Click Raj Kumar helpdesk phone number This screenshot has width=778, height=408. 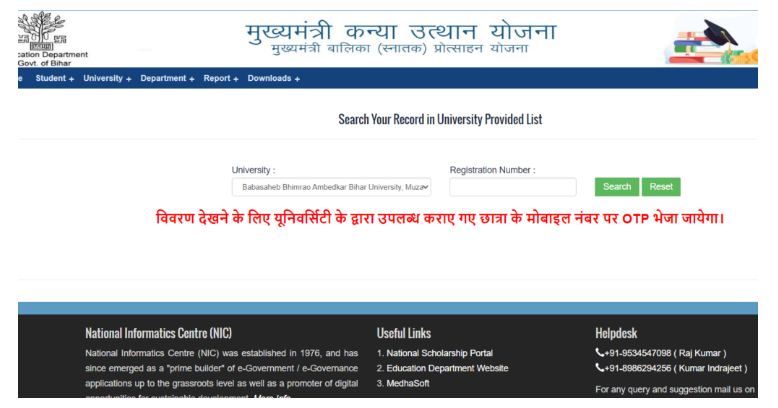665,353
